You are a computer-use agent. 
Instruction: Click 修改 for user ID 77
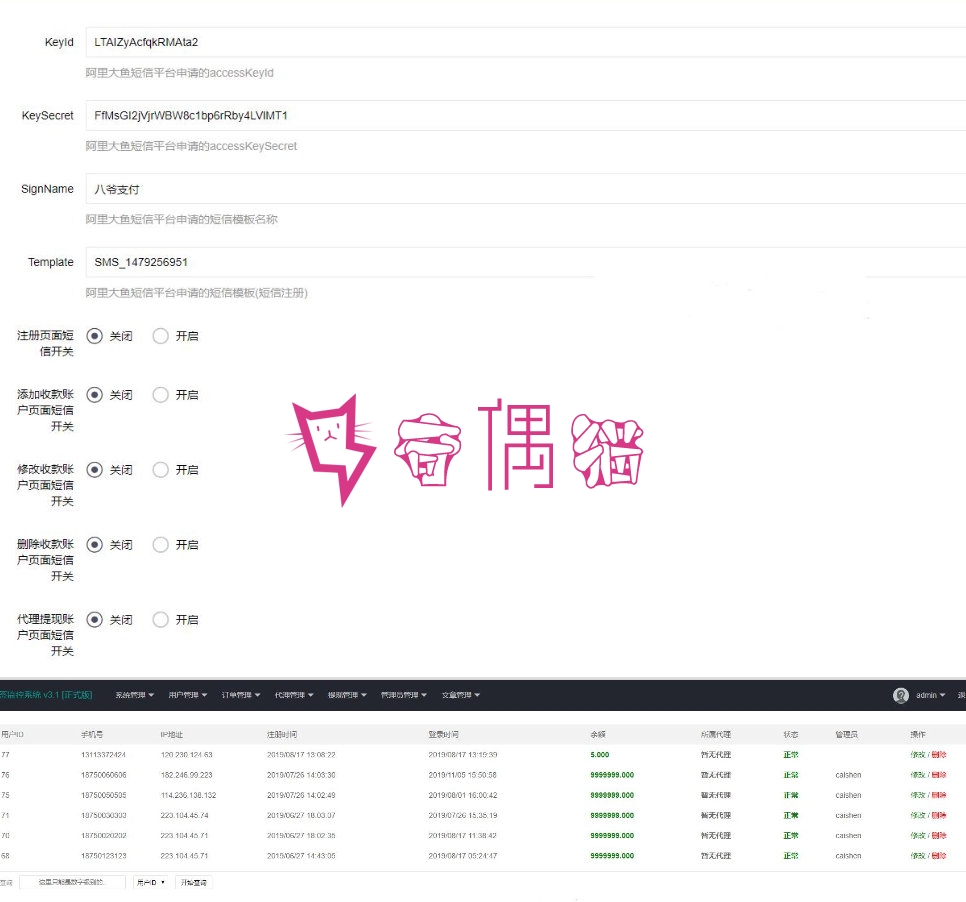(x=917, y=755)
